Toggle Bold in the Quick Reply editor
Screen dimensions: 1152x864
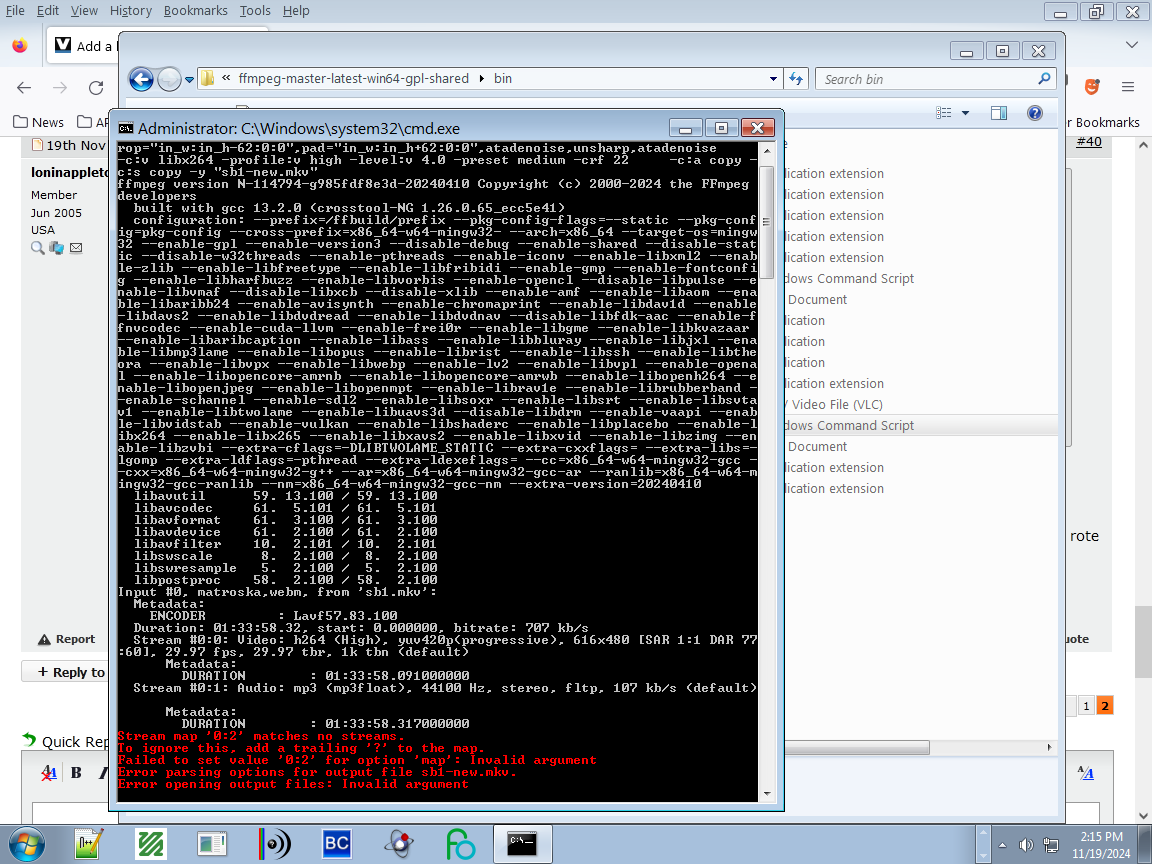[x=76, y=772]
